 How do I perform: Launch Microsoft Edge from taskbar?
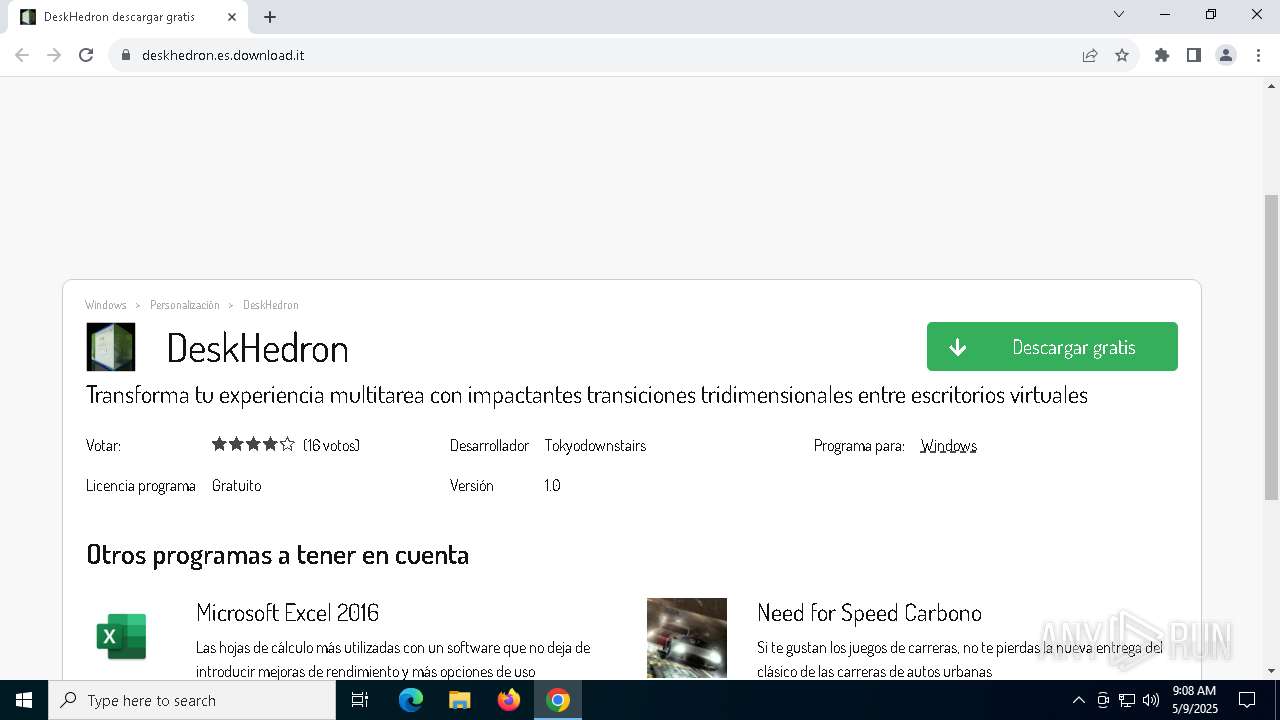(x=411, y=700)
